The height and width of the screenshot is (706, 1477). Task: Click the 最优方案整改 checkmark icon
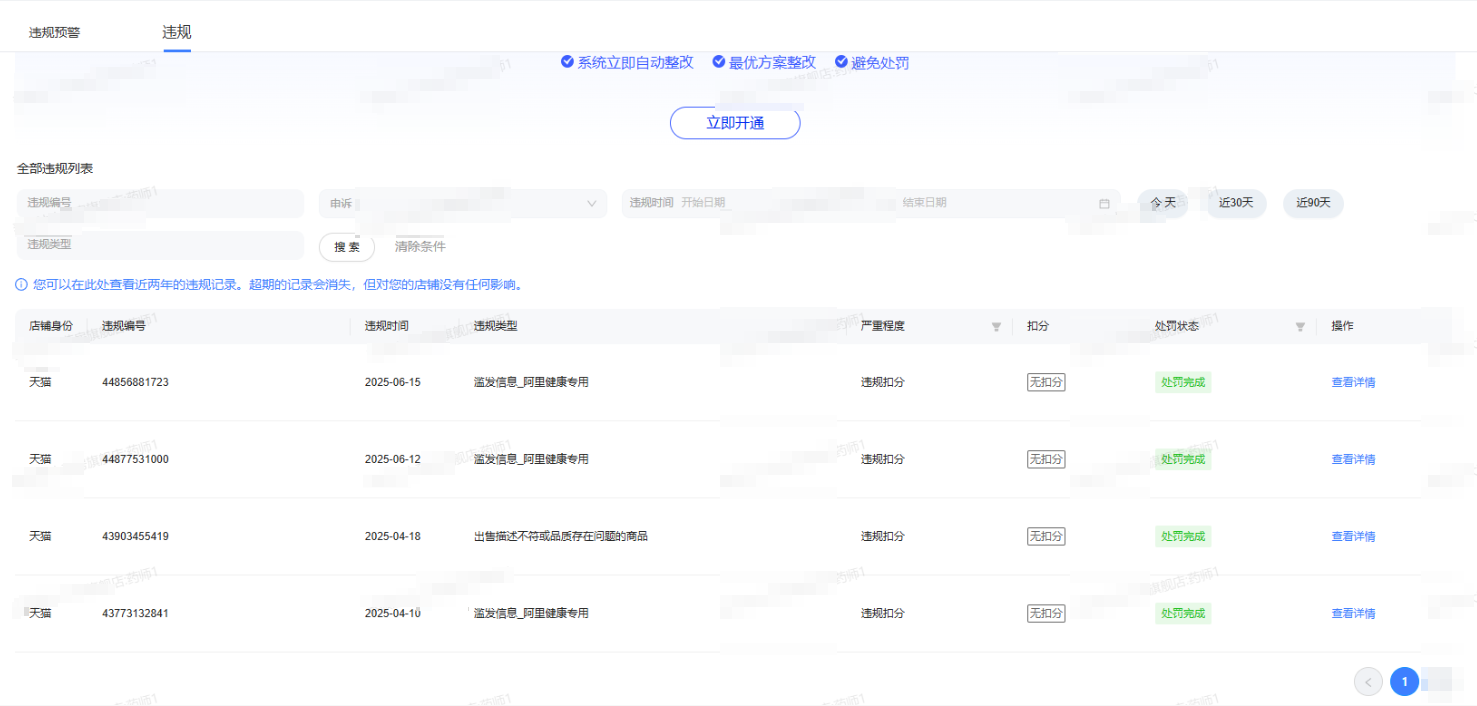click(718, 62)
